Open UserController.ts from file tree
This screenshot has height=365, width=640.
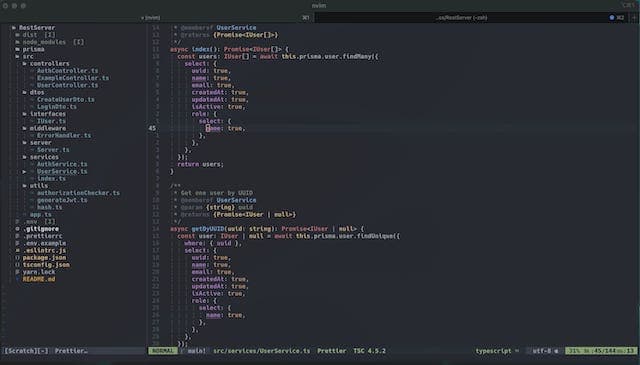67,85
